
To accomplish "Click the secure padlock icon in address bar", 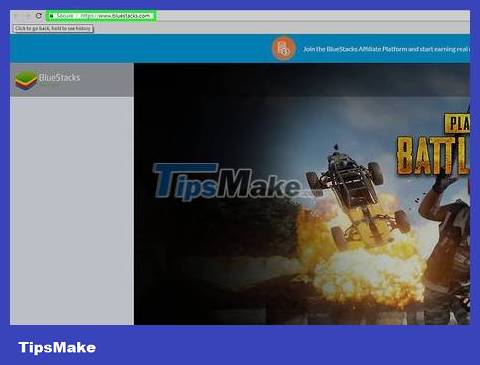I will 51,16.
